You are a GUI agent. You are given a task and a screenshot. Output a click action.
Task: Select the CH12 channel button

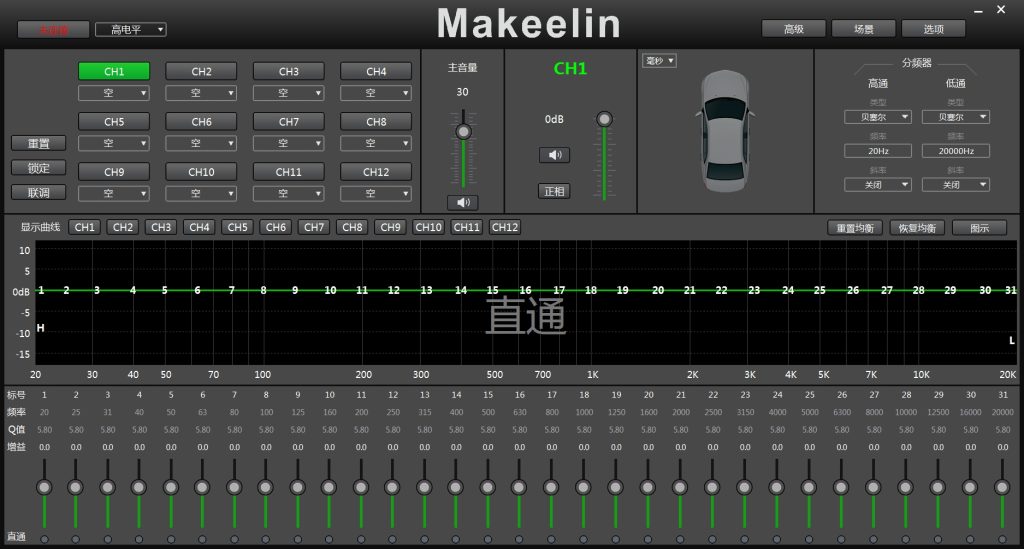pyautogui.click(x=376, y=172)
